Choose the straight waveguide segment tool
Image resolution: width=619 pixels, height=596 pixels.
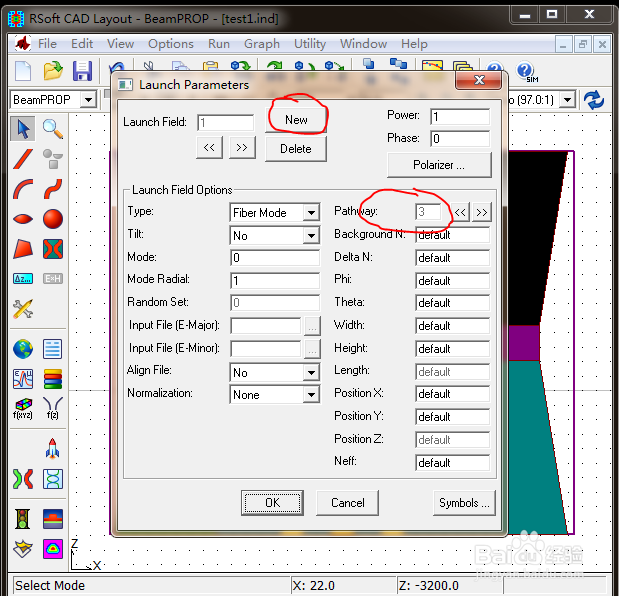tap(23, 159)
